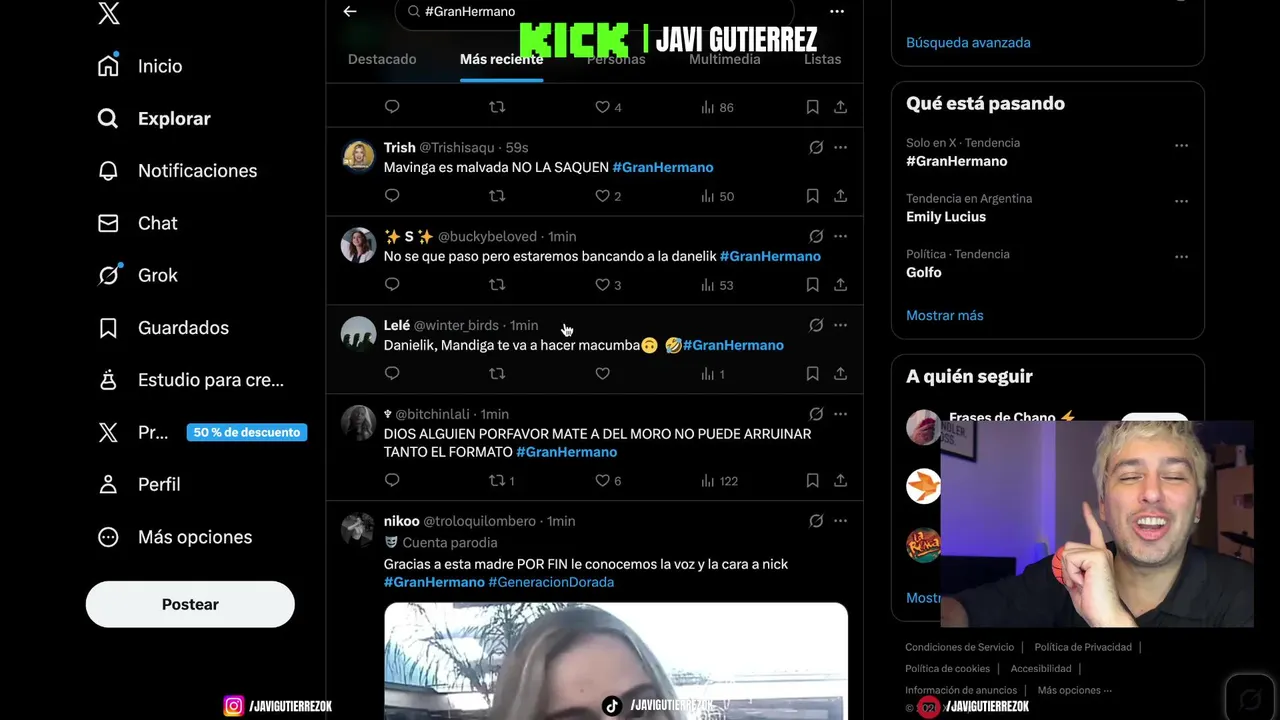Repost Lelé's tweet
Viewport: 1280px width, 720px height.
pos(497,374)
